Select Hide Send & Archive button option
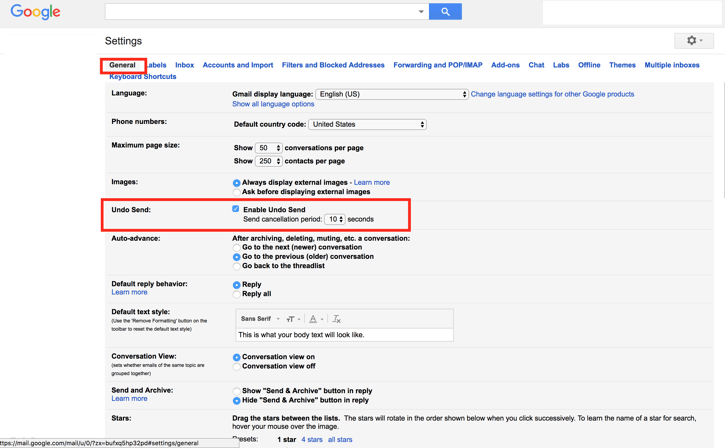Viewport: 725px width, 448px height. (236, 400)
